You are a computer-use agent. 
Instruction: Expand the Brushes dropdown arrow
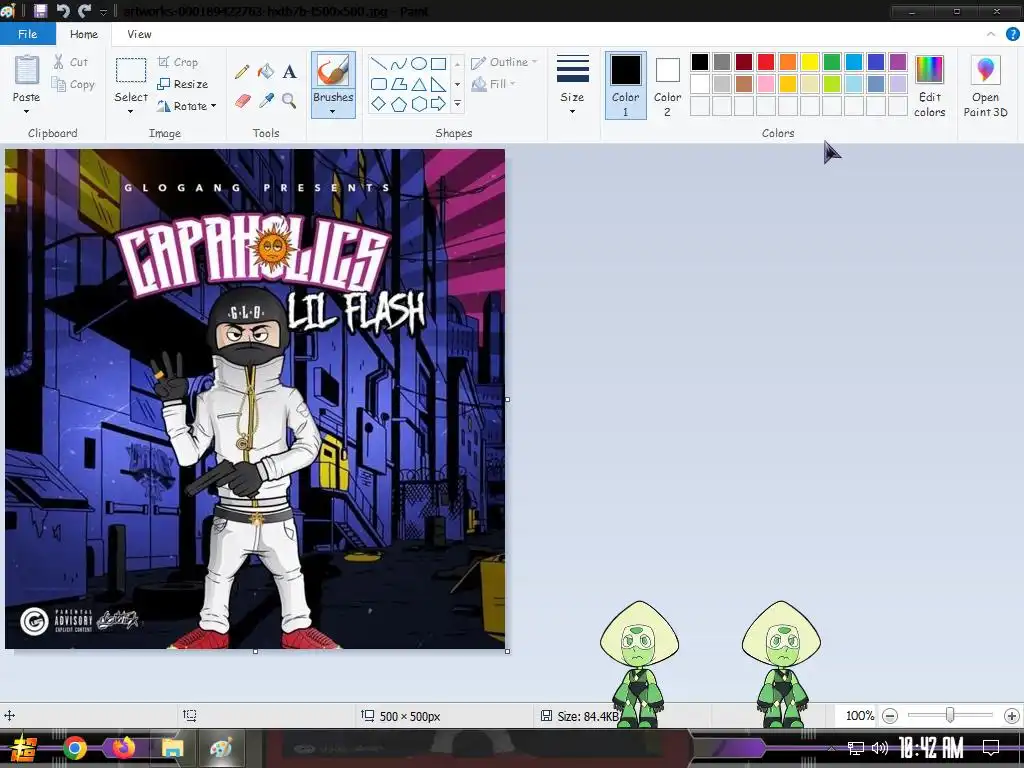(333, 112)
